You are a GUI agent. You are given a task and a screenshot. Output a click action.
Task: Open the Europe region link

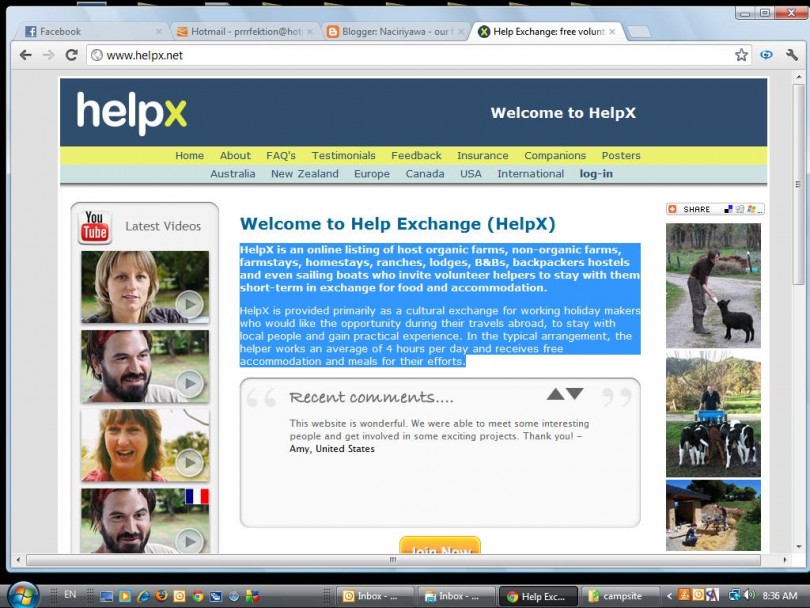[372, 174]
